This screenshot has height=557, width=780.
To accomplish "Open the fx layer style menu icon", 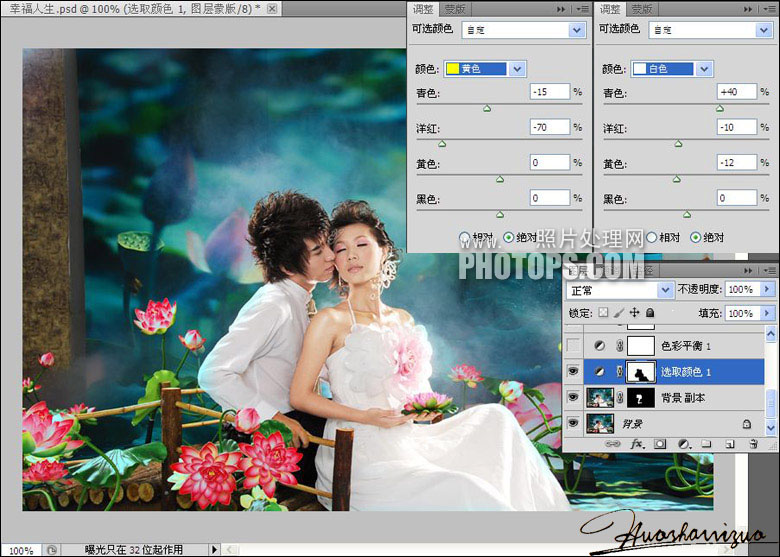I will pos(637,444).
